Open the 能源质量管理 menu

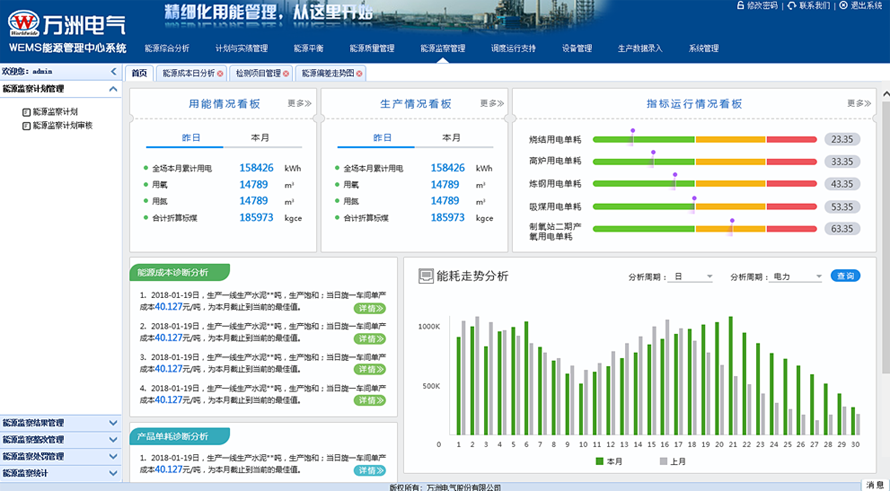point(372,48)
